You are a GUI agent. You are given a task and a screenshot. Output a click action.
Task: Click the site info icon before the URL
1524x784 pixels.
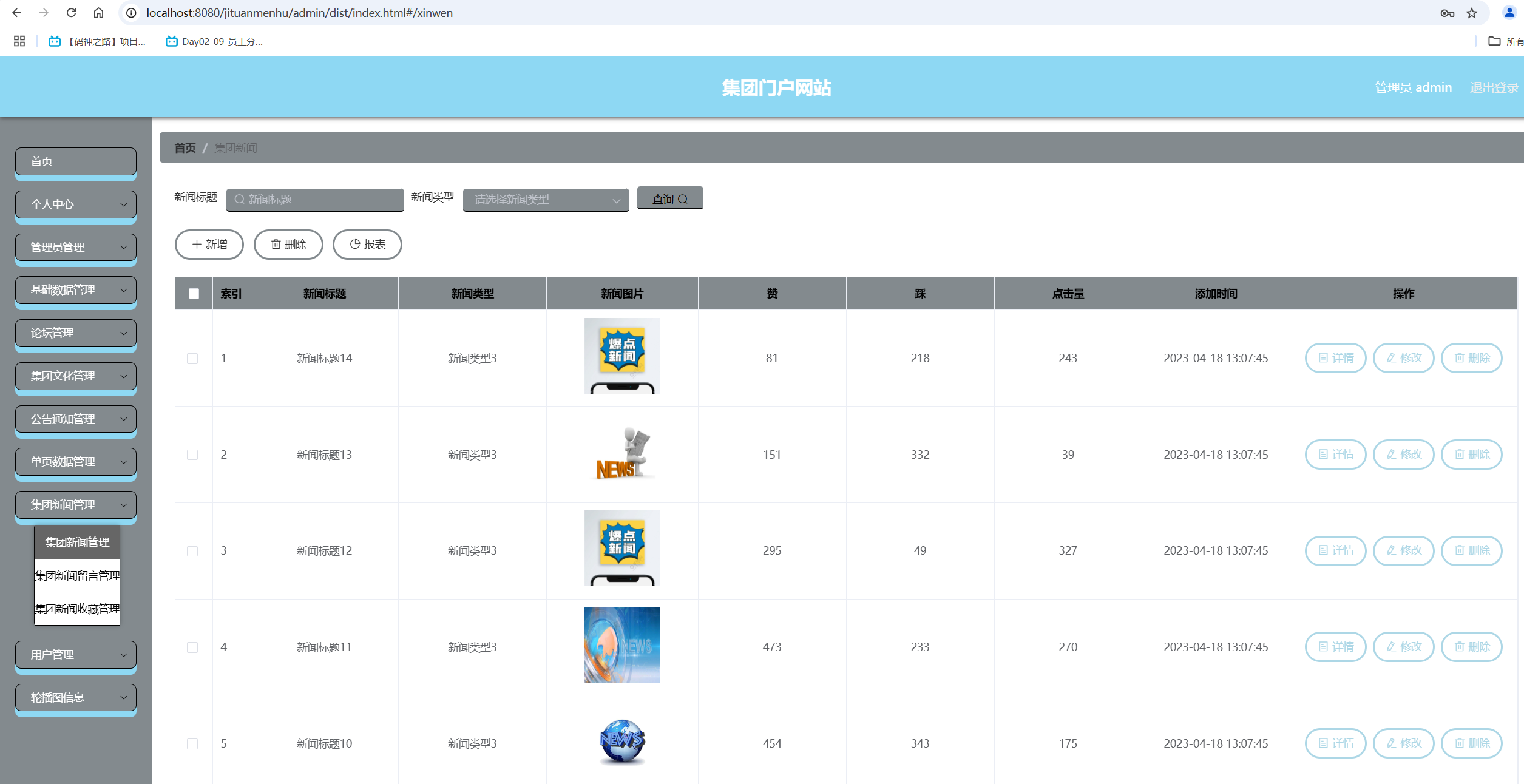coord(131,13)
